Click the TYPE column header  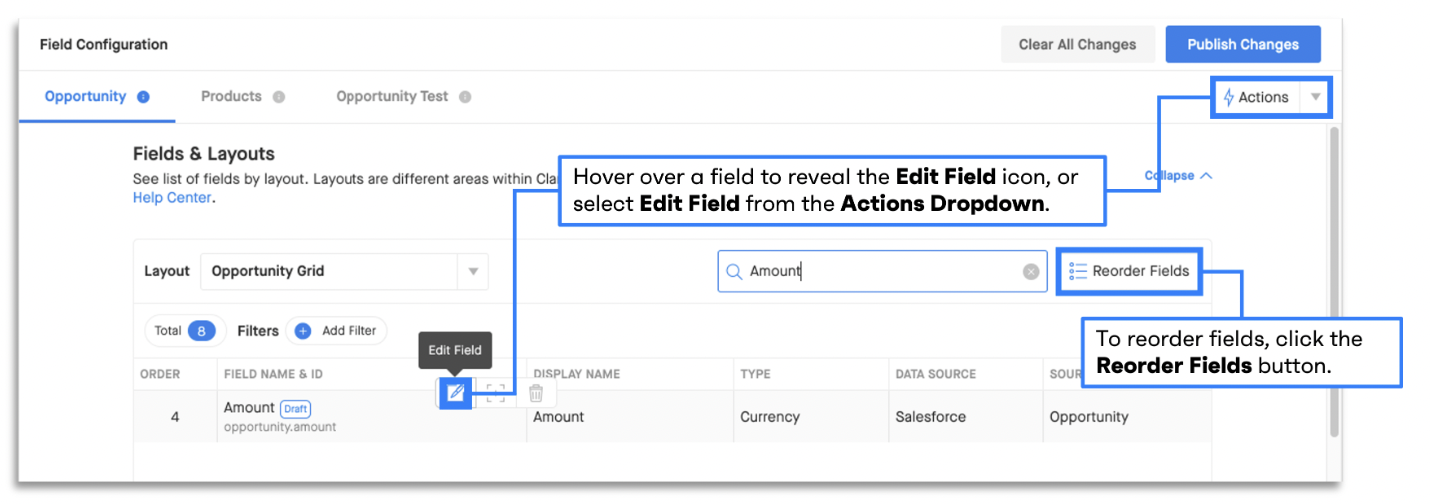tap(755, 374)
